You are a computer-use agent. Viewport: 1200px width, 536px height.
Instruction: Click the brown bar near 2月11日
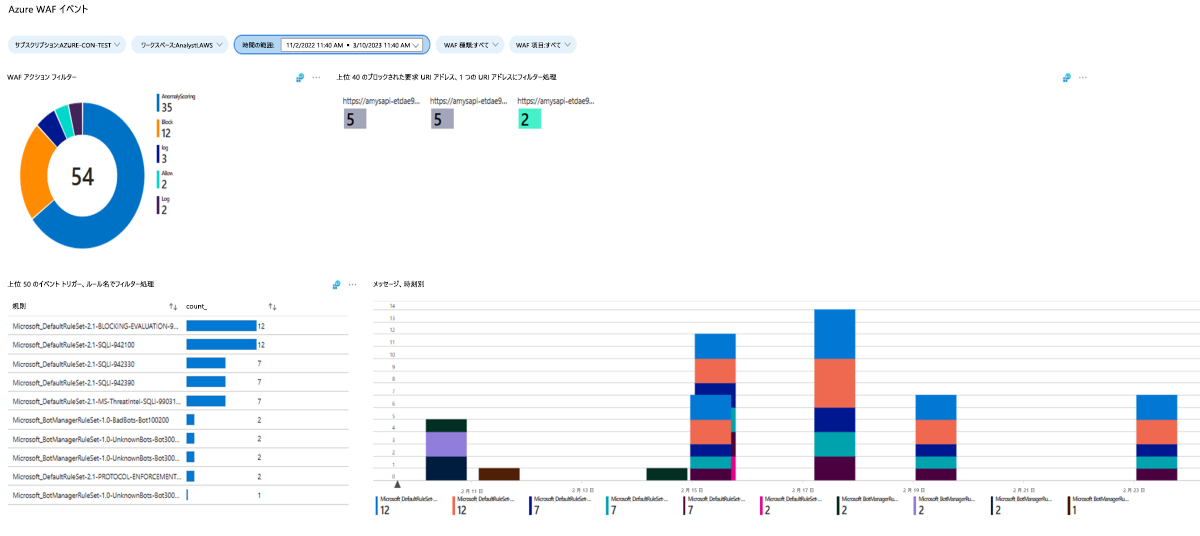pyautogui.click(x=499, y=474)
